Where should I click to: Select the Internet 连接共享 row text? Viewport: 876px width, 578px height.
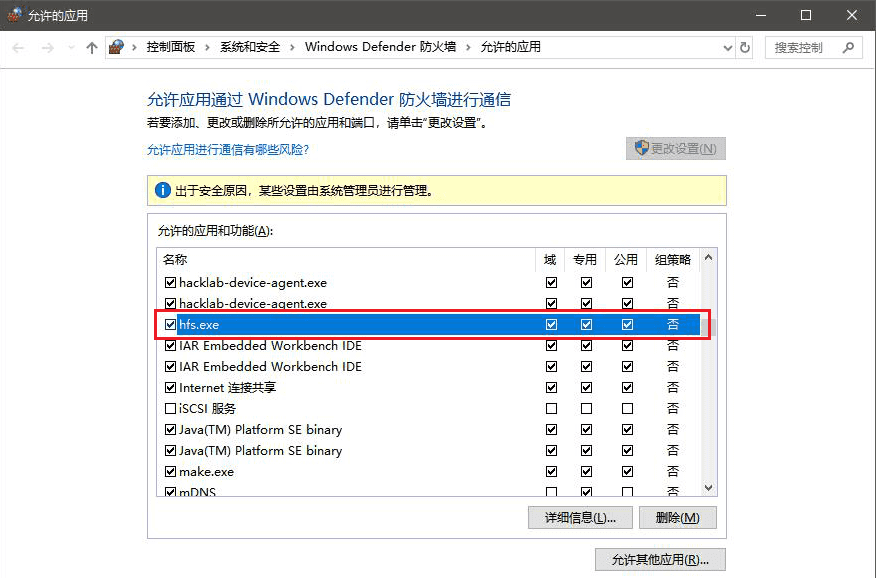pos(227,388)
